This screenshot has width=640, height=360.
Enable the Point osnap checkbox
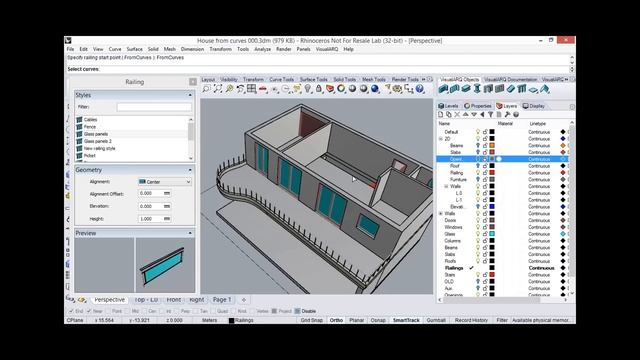click(108, 311)
